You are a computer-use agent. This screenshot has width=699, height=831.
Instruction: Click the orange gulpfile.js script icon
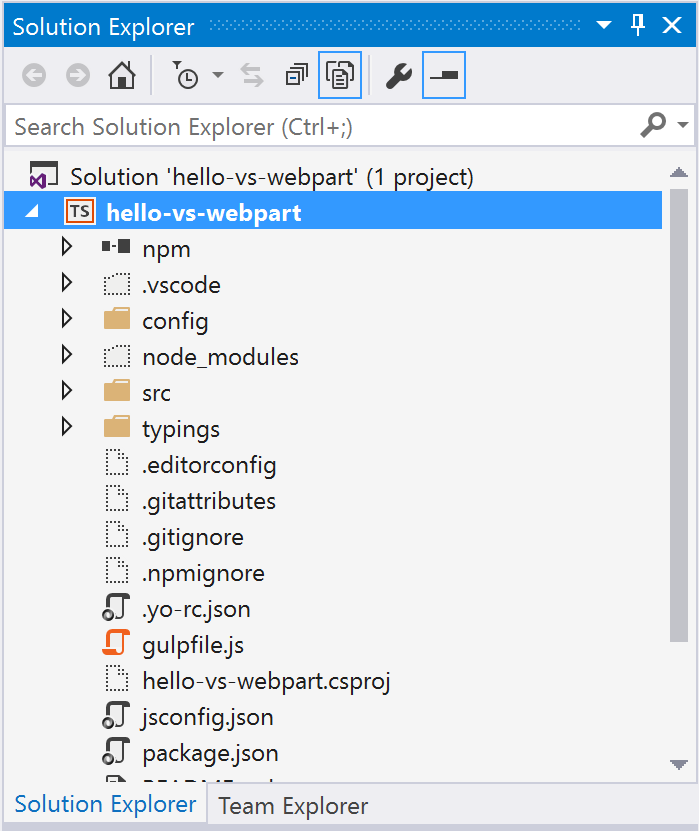tap(116, 643)
